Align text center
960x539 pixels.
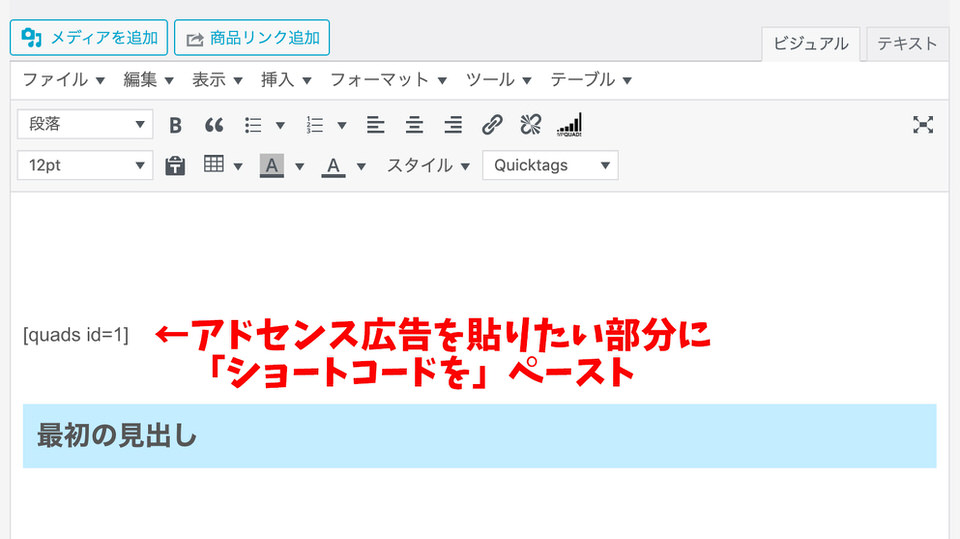[x=414, y=125]
